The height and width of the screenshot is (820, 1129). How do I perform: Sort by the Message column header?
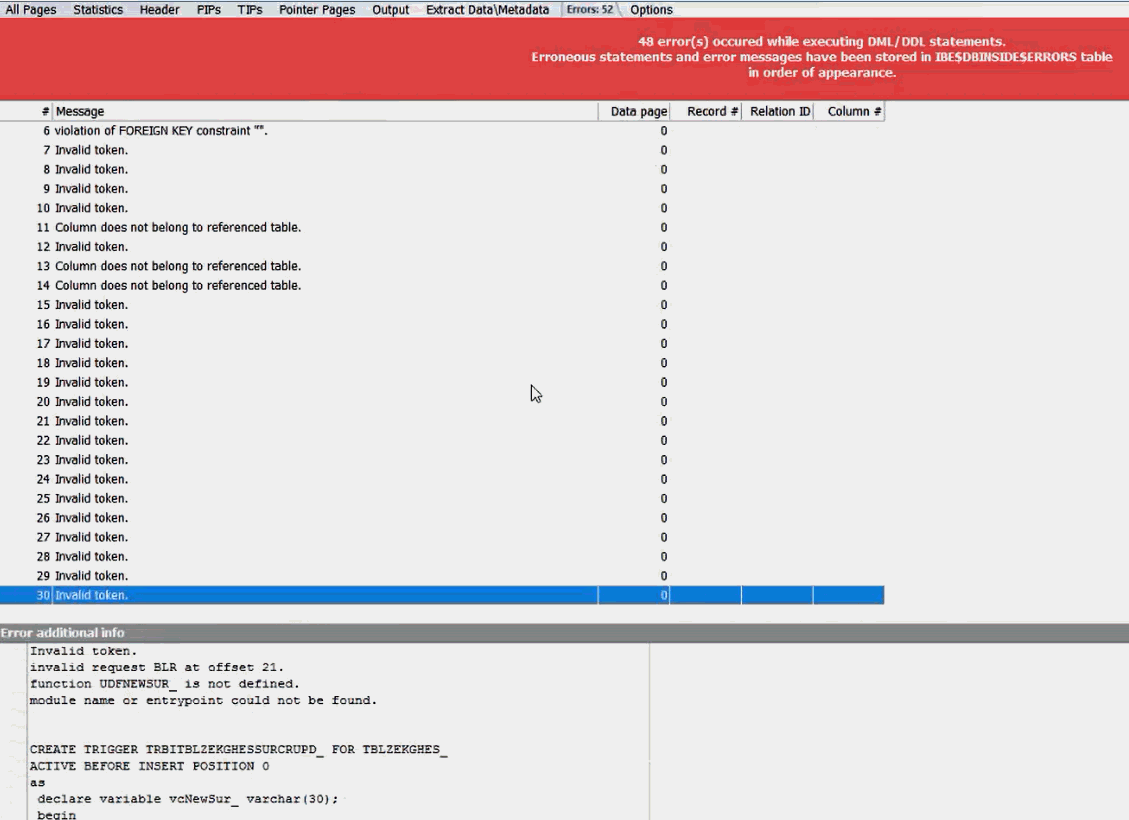[x=325, y=111]
